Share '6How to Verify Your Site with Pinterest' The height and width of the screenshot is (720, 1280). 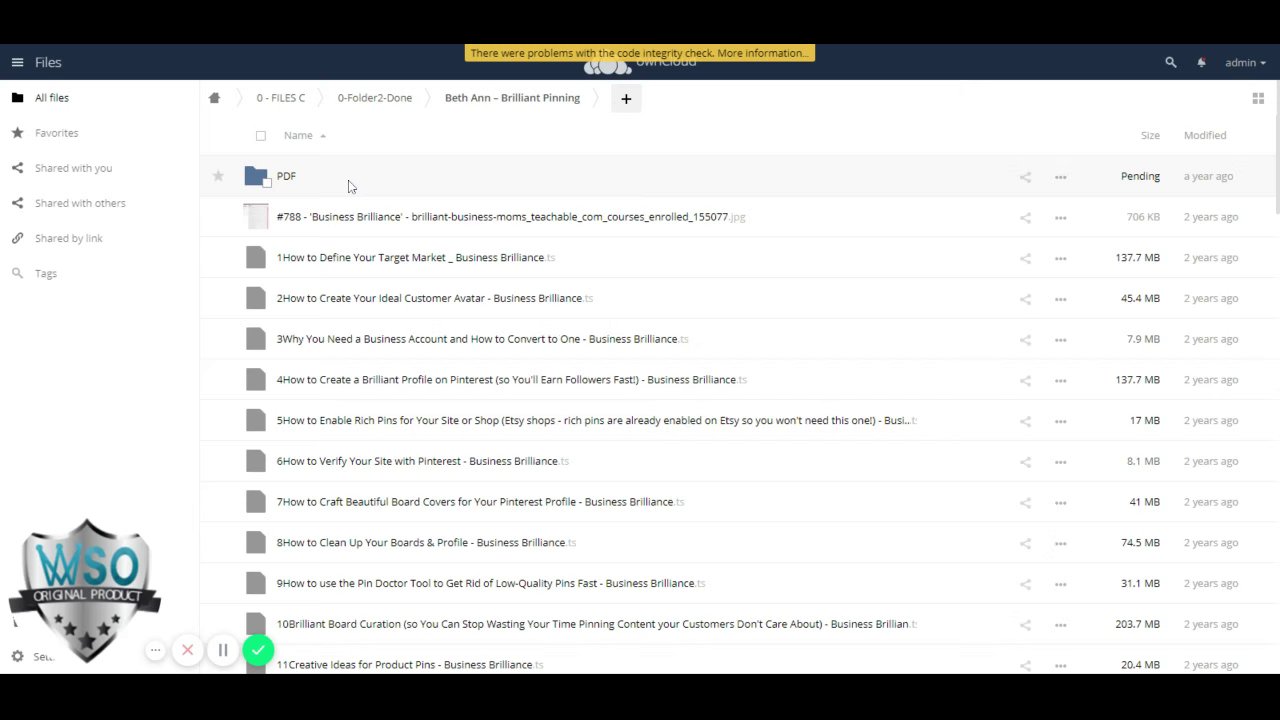click(1025, 462)
